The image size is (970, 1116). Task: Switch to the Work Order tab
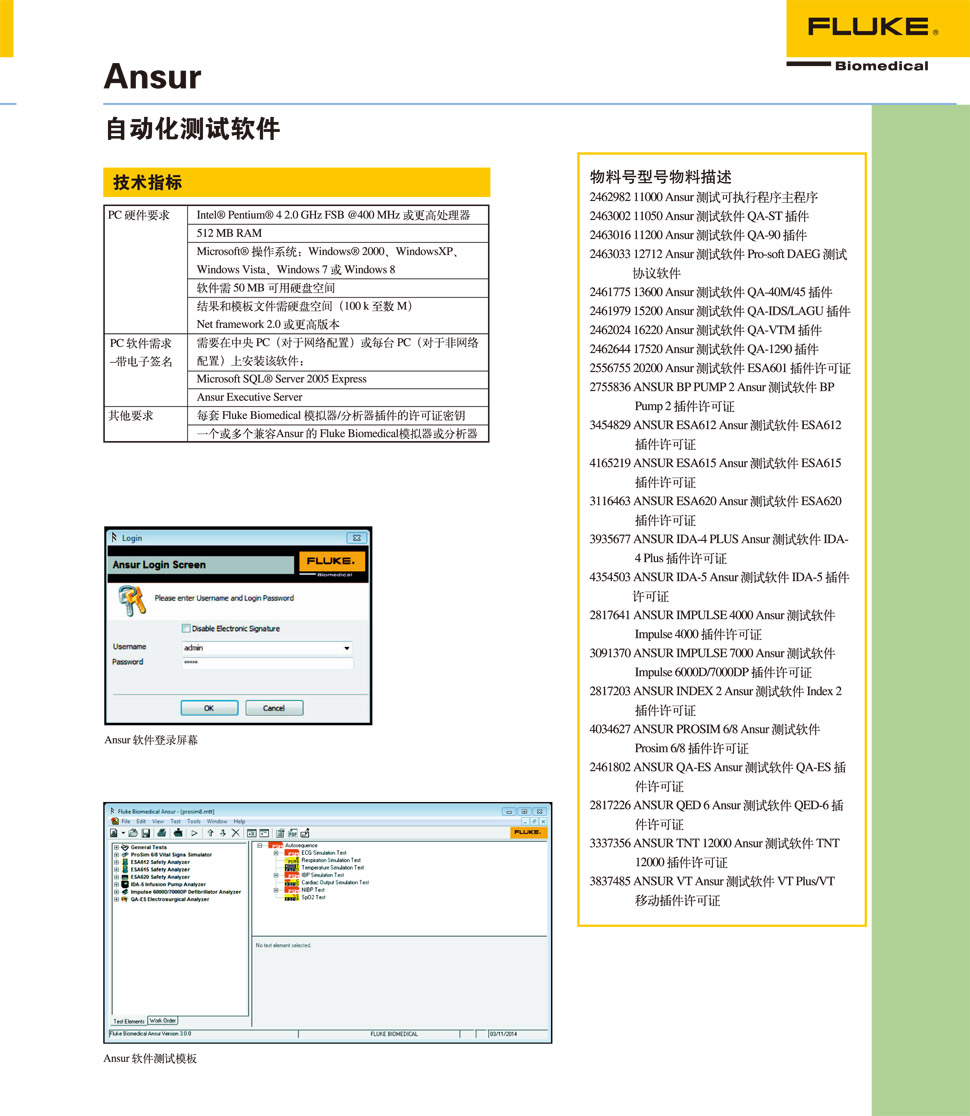coord(163,1021)
